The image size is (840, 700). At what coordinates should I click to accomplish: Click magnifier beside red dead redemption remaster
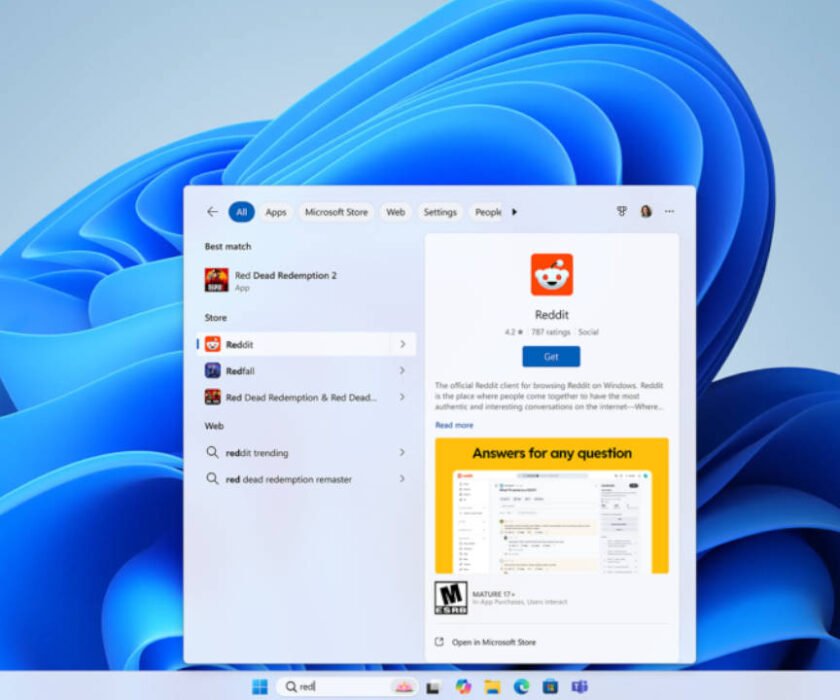[212, 478]
